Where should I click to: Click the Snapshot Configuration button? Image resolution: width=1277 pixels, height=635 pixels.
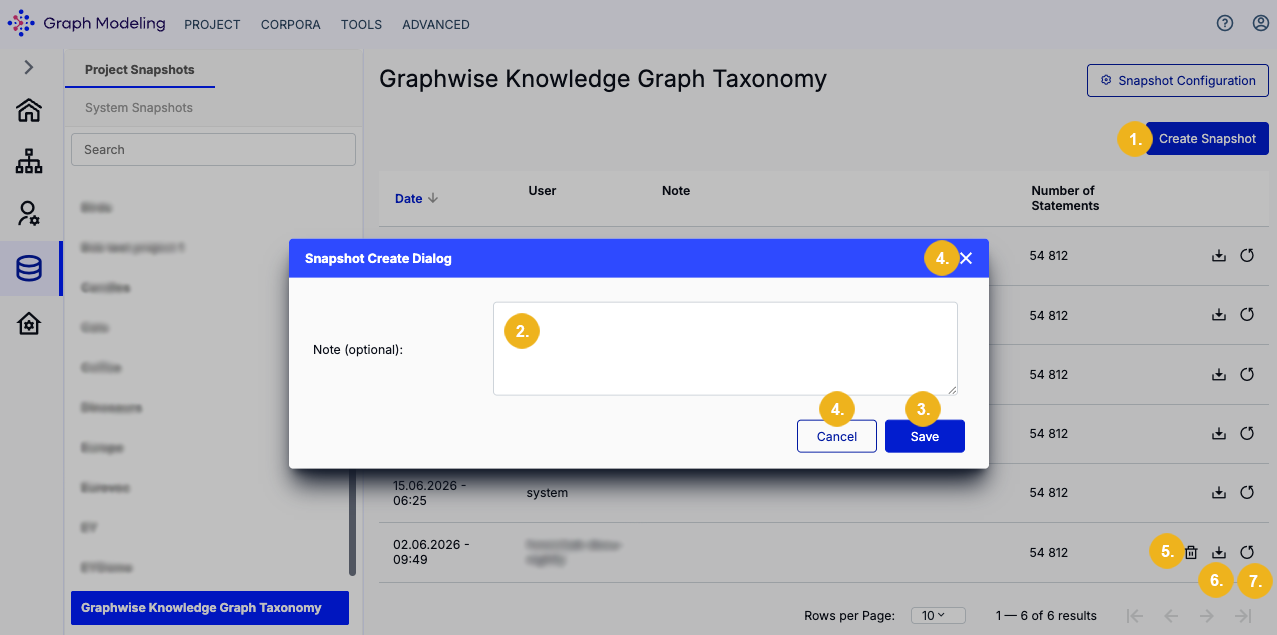[1178, 81]
